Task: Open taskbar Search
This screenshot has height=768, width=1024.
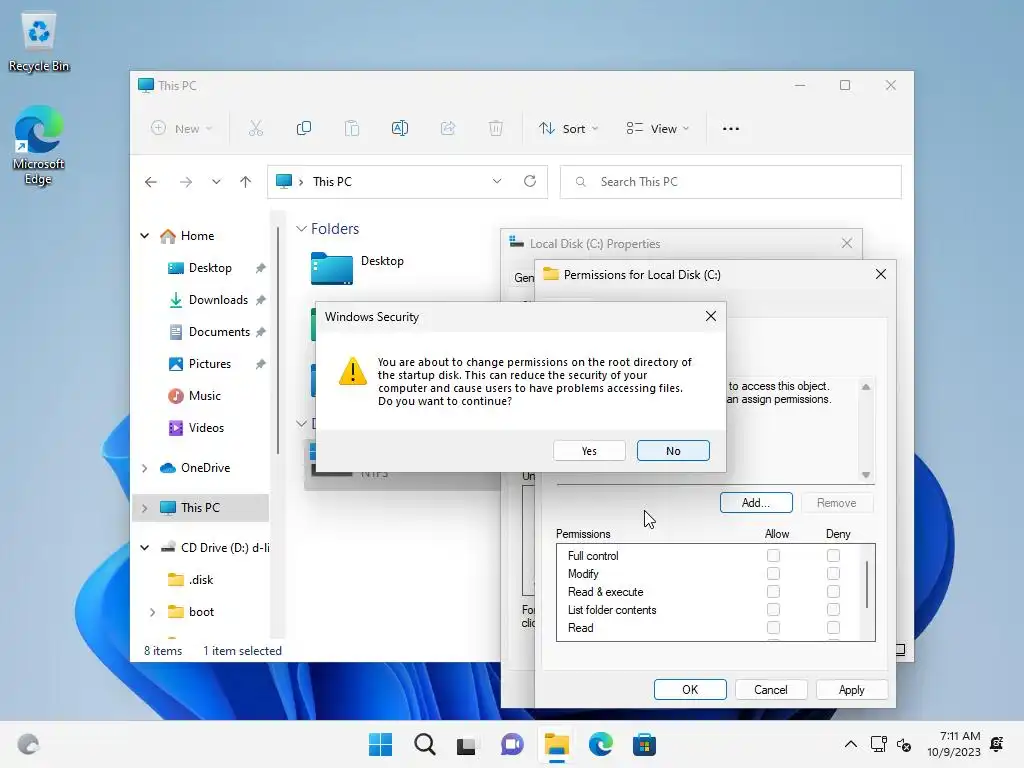Action: [424, 744]
